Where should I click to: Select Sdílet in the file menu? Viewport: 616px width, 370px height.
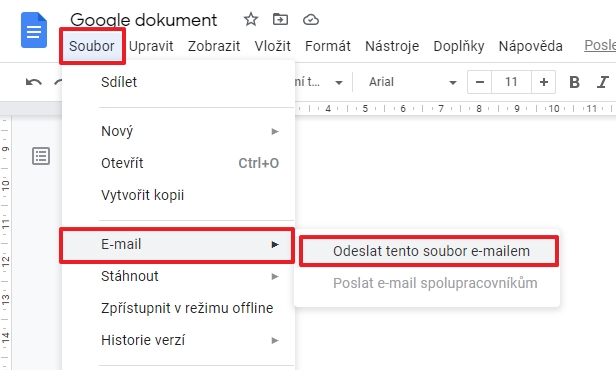coord(178,82)
